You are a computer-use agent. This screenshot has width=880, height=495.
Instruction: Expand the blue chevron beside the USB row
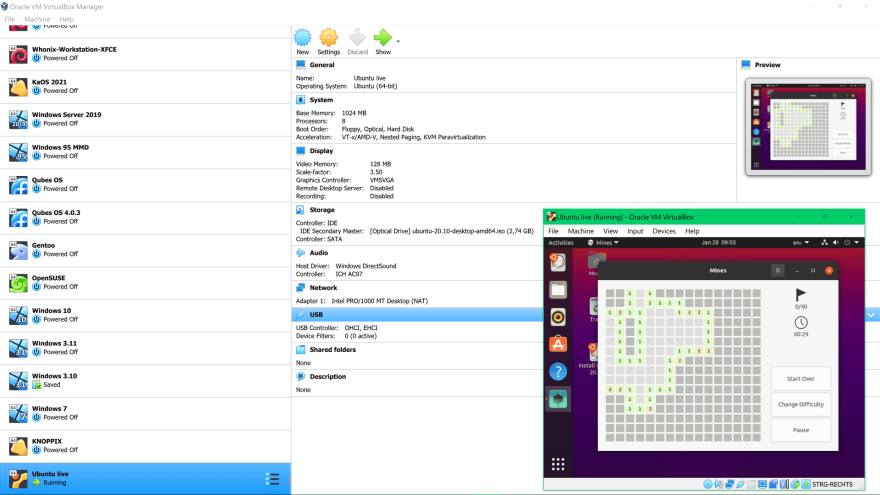(x=871, y=315)
